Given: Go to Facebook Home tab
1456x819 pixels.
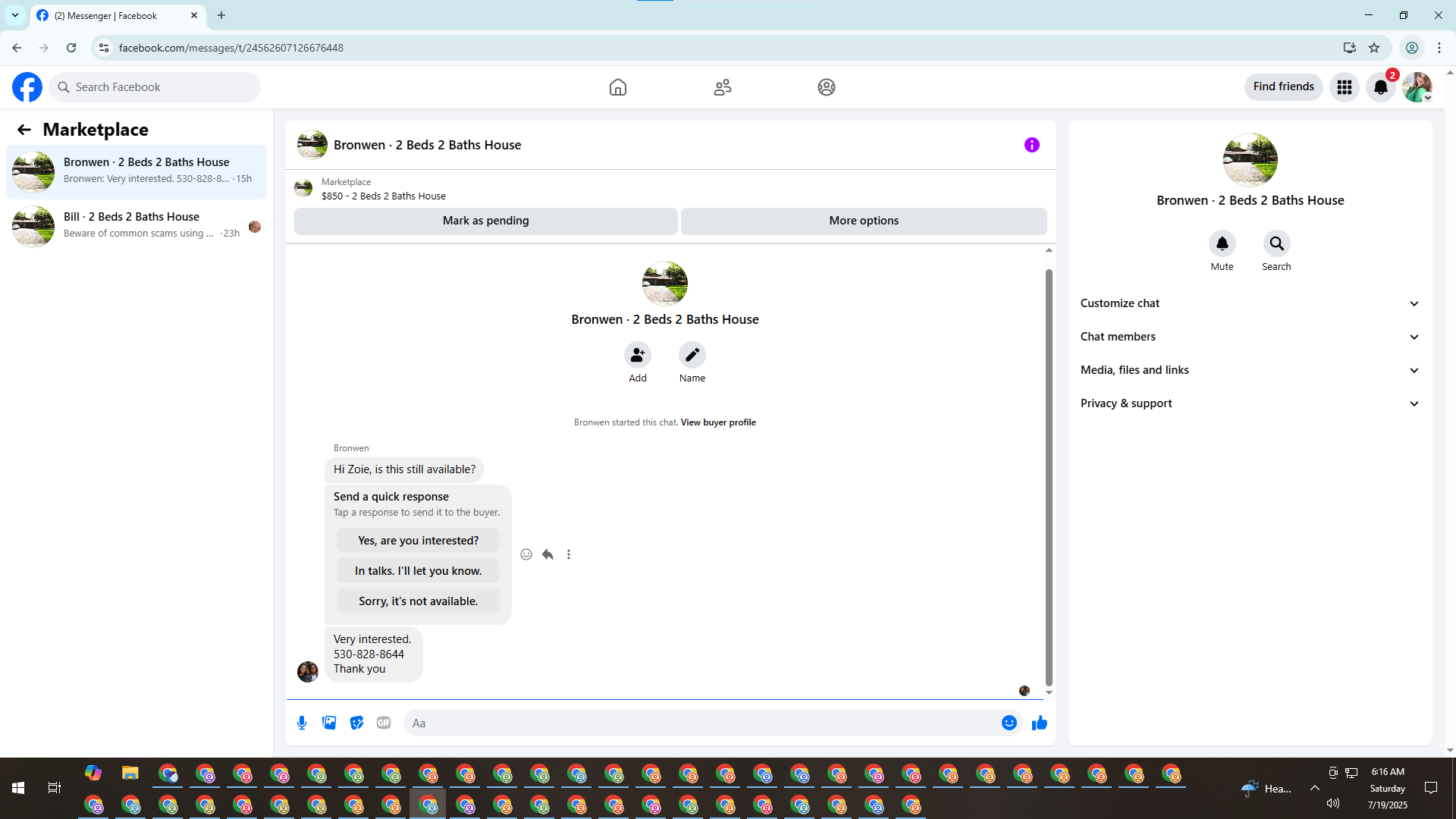Looking at the screenshot, I should pos(617,87).
